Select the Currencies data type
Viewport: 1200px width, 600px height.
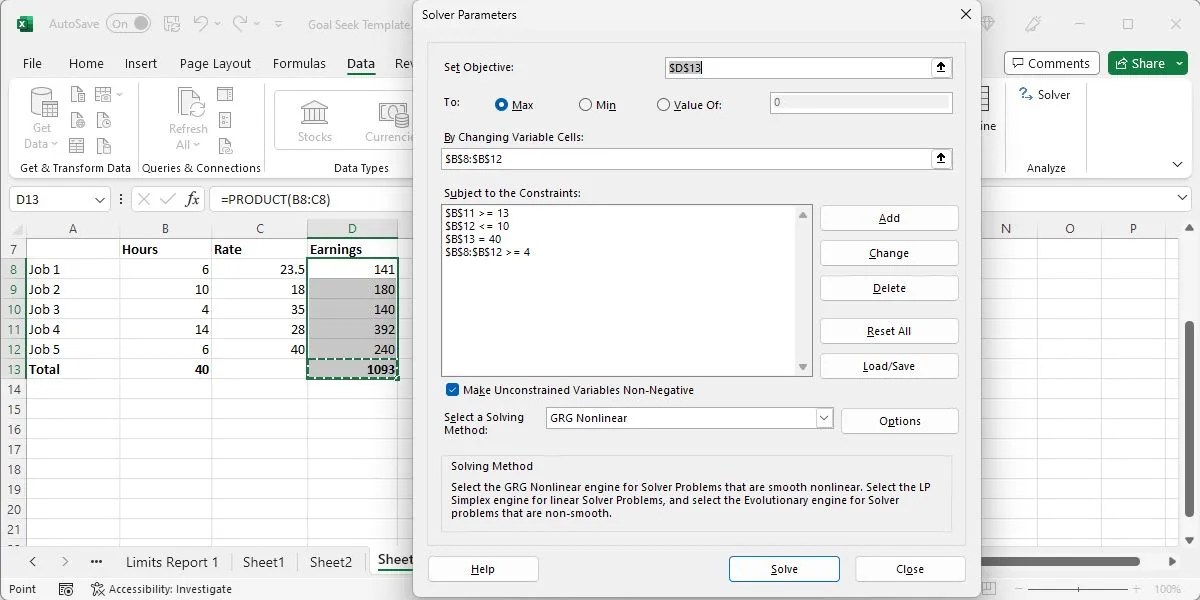(x=390, y=120)
